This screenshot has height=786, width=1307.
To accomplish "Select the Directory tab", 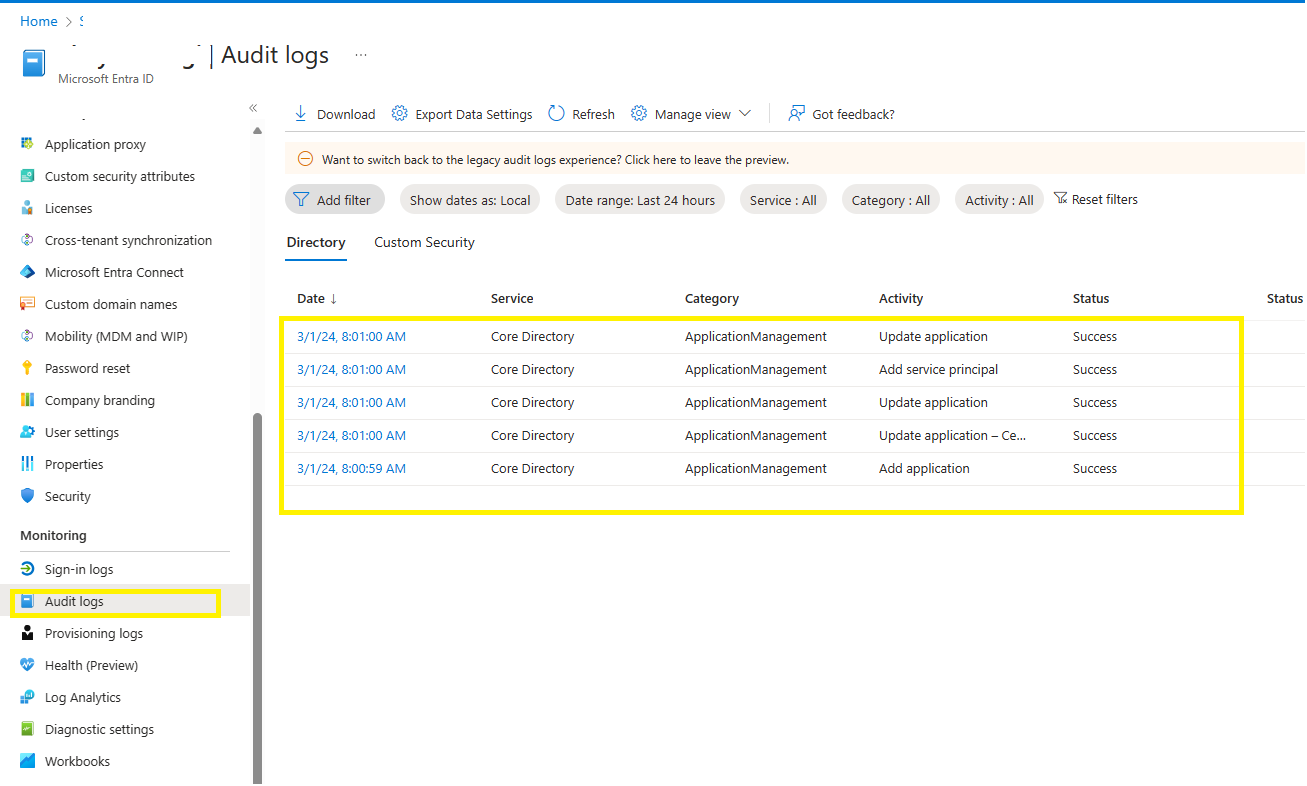I will pos(316,242).
